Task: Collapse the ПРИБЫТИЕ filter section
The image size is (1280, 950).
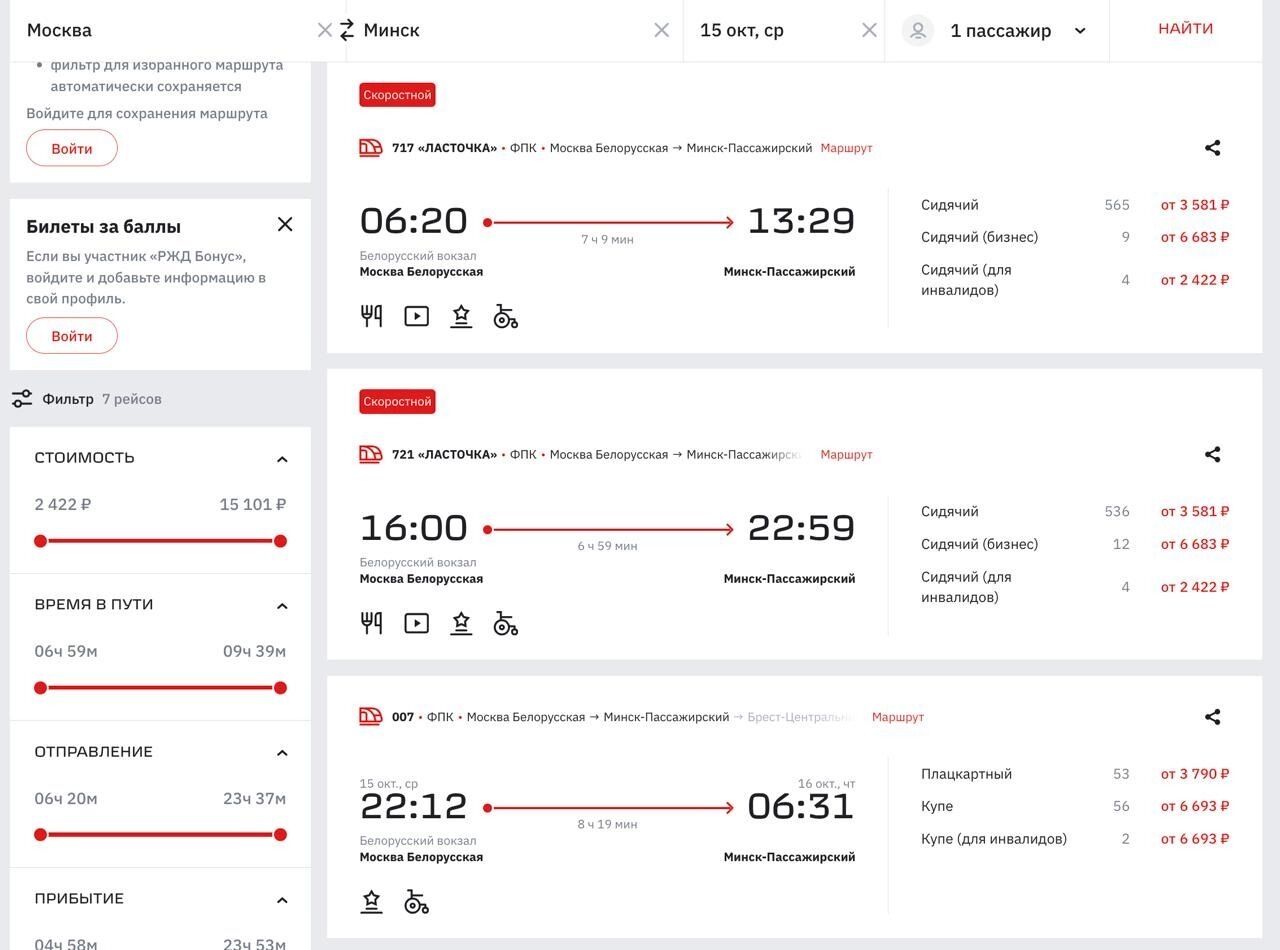Action: click(x=282, y=900)
